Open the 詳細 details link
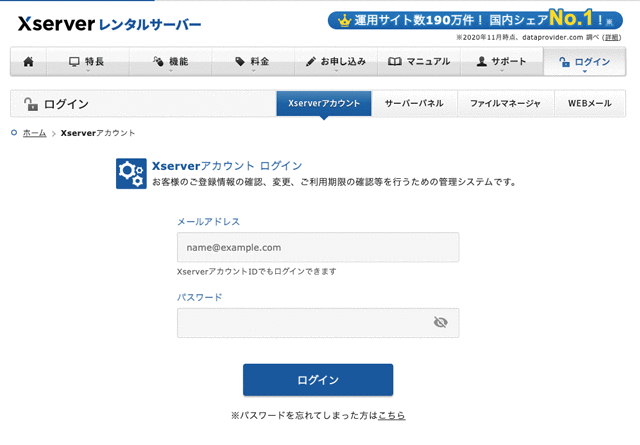Image resolution: width=640 pixels, height=445 pixels. [x=611, y=38]
